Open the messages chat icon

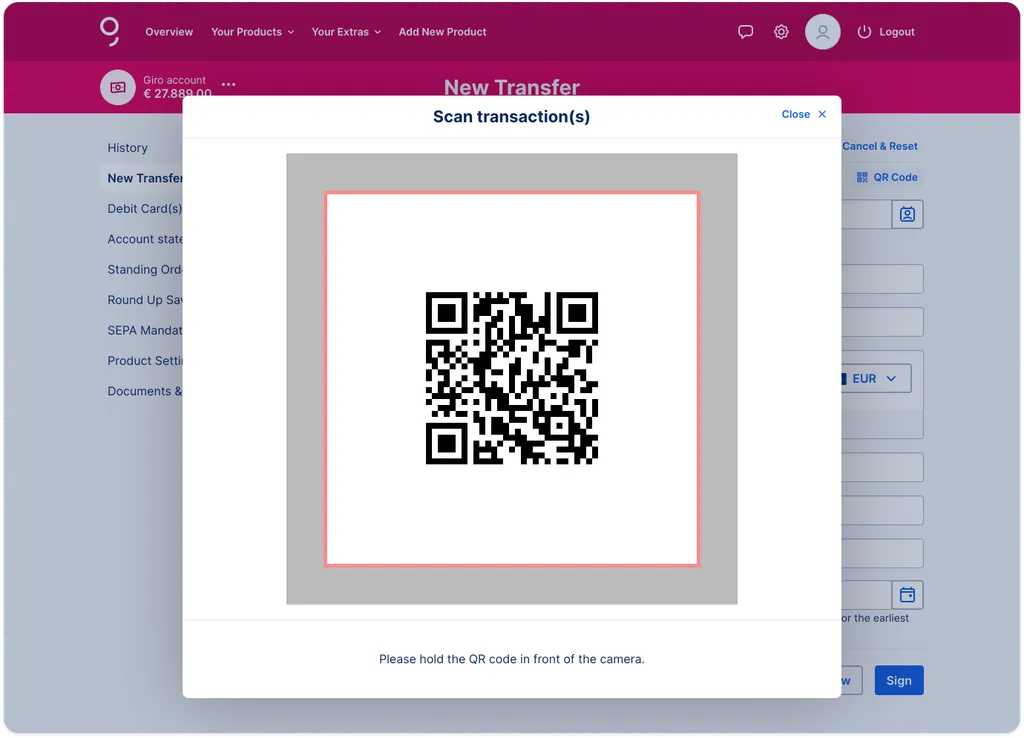[x=745, y=31]
